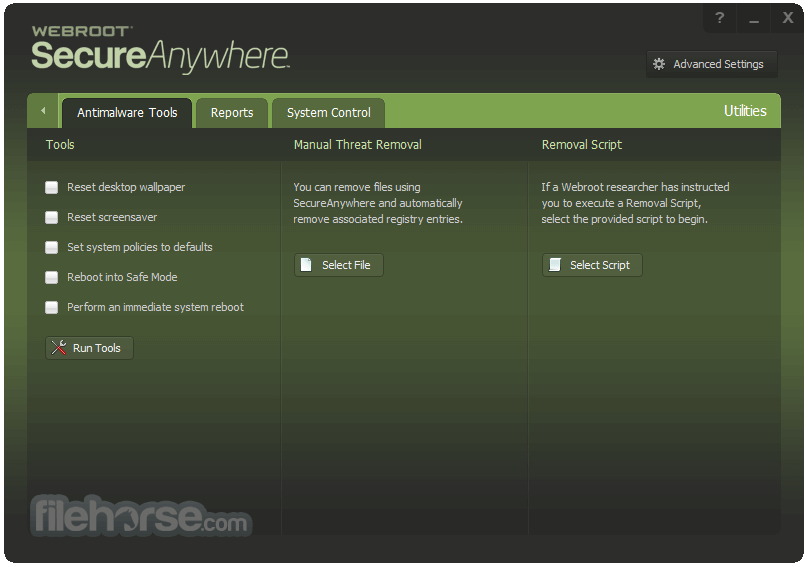Viewport: 808px width, 567px height.
Task: Tick Set system policies to defaults
Action: point(52,247)
